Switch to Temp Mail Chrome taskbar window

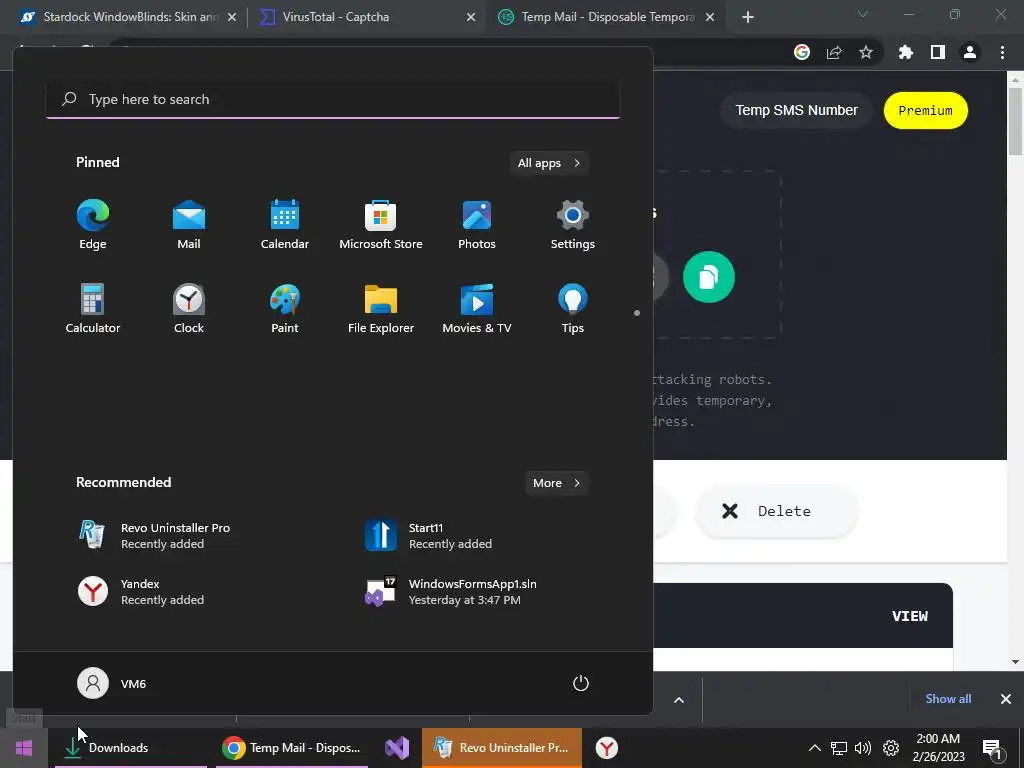pos(292,748)
